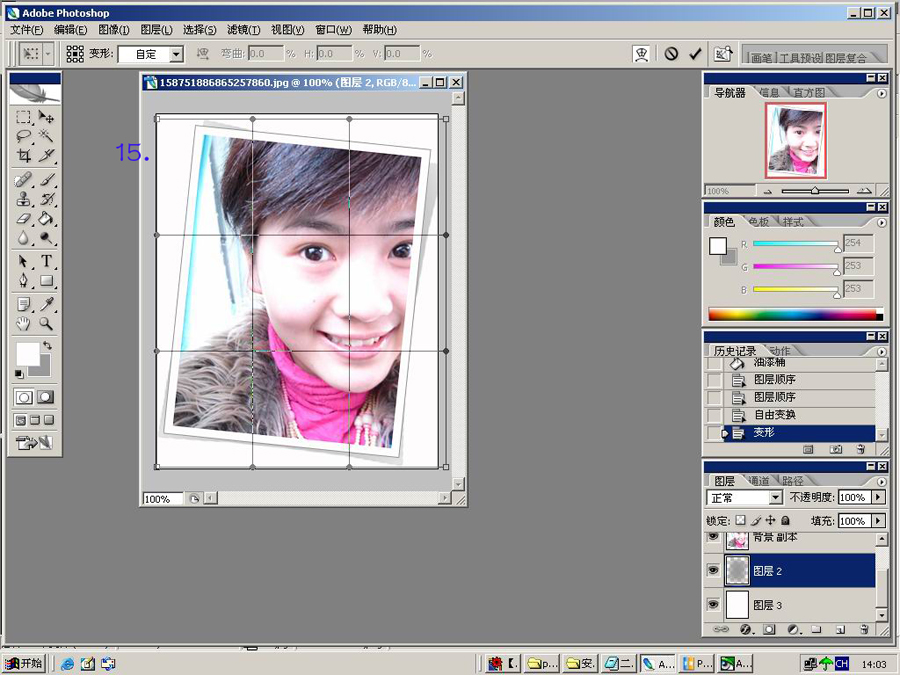Select the Type tool
The width and height of the screenshot is (900, 675).
(x=47, y=262)
